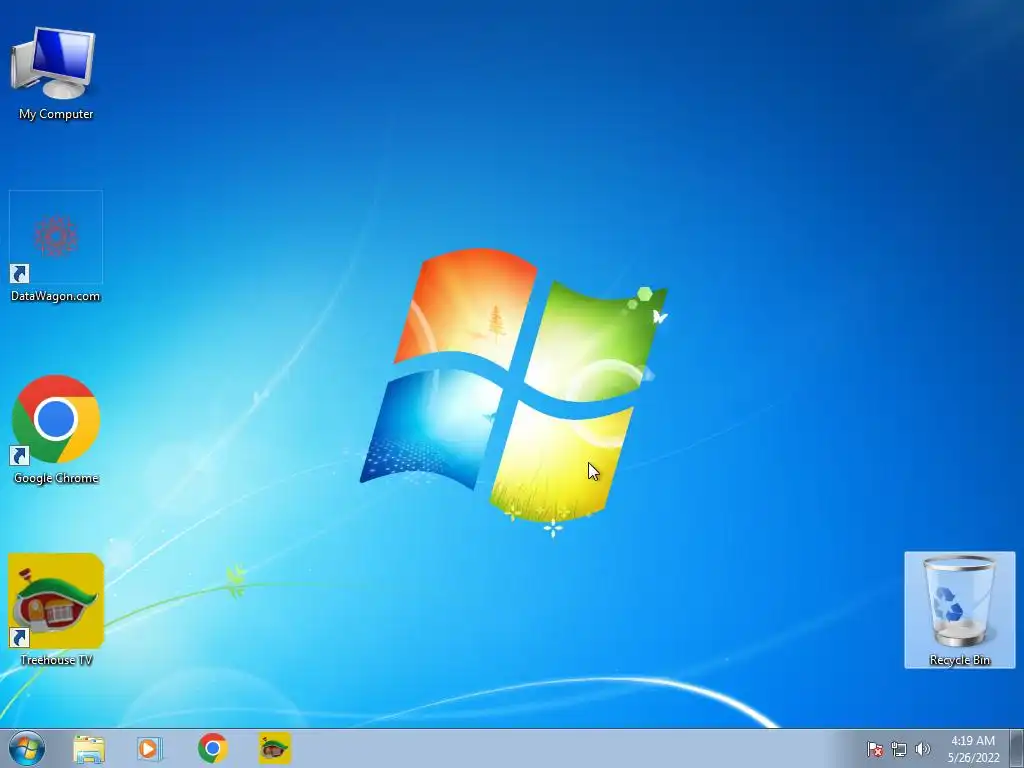This screenshot has height=768, width=1024.
Task: Click the clock showing 4:19 AM
Action: [973, 741]
